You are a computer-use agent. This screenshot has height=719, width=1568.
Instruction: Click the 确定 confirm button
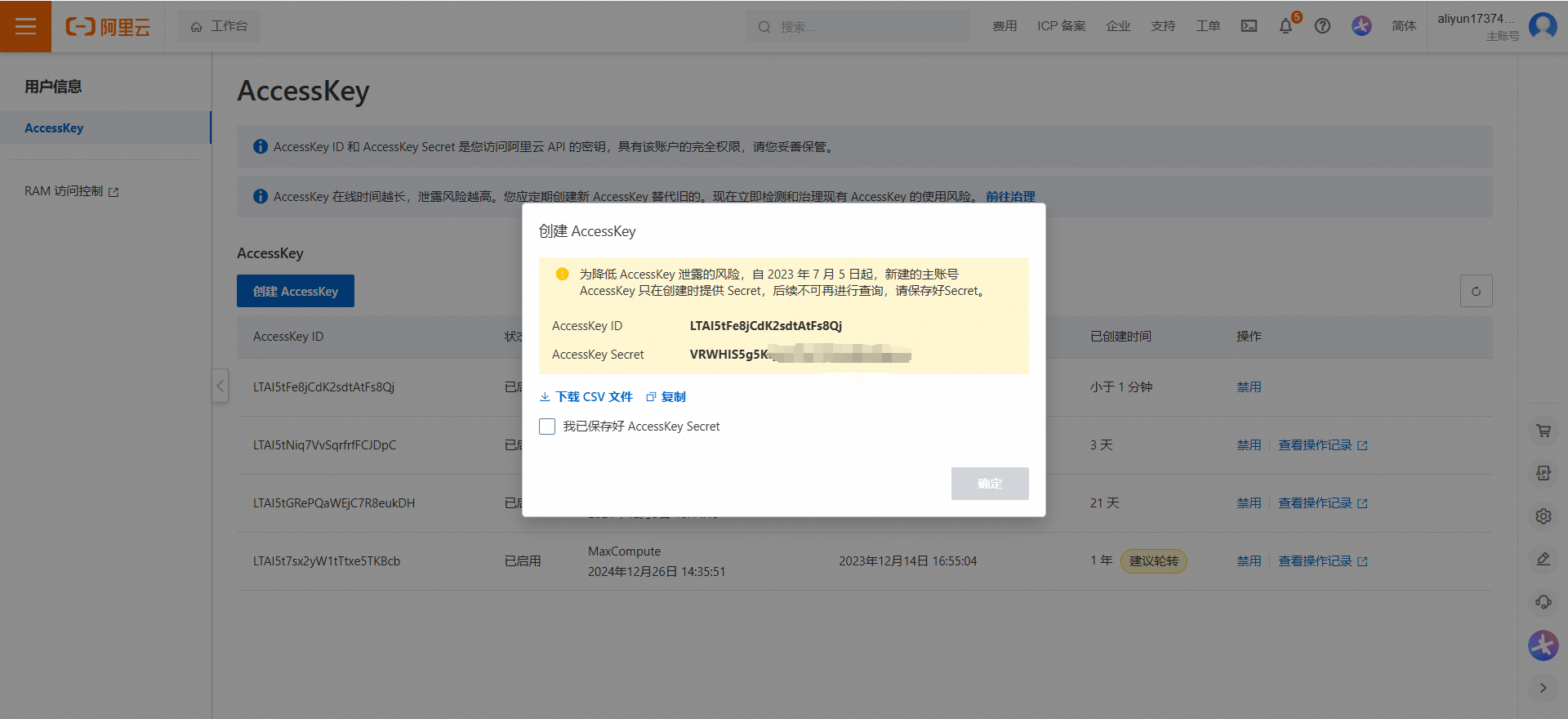pyautogui.click(x=989, y=484)
